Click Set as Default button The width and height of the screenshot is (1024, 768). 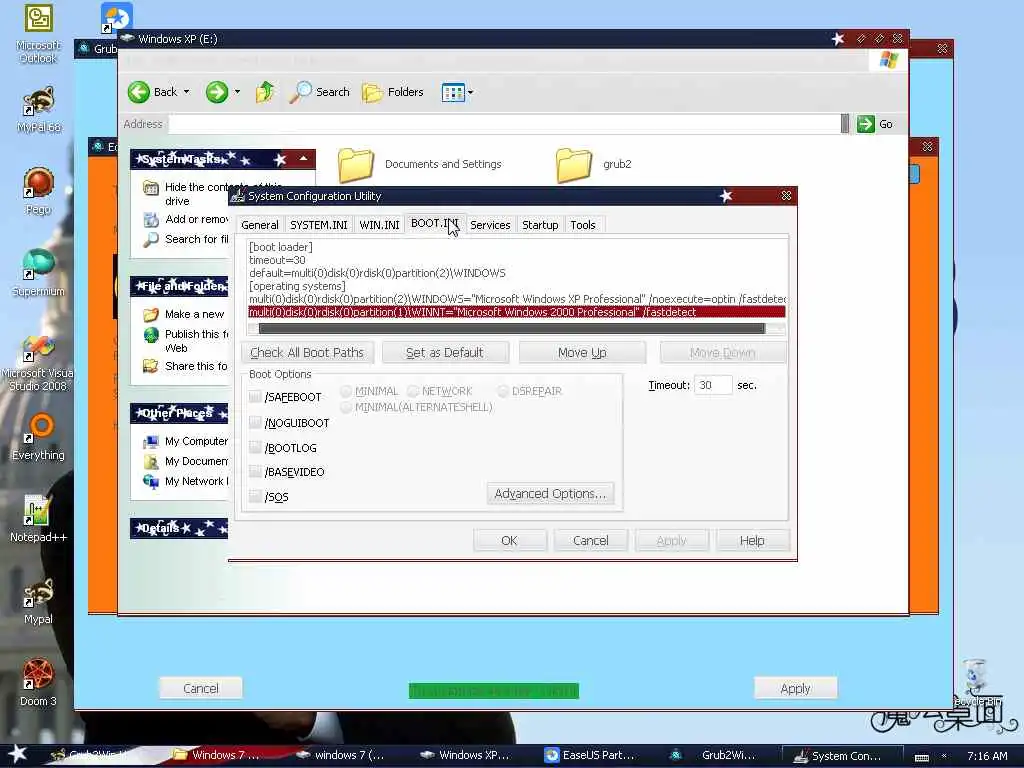click(x=445, y=353)
